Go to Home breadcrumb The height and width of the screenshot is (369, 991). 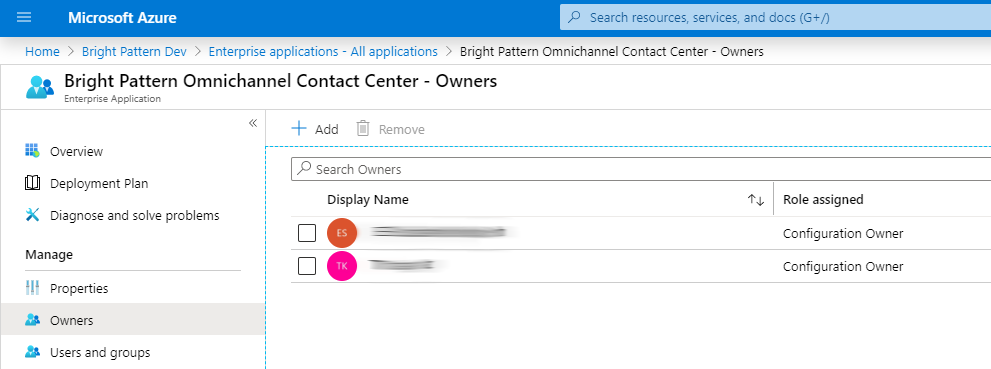click(42, 52)
